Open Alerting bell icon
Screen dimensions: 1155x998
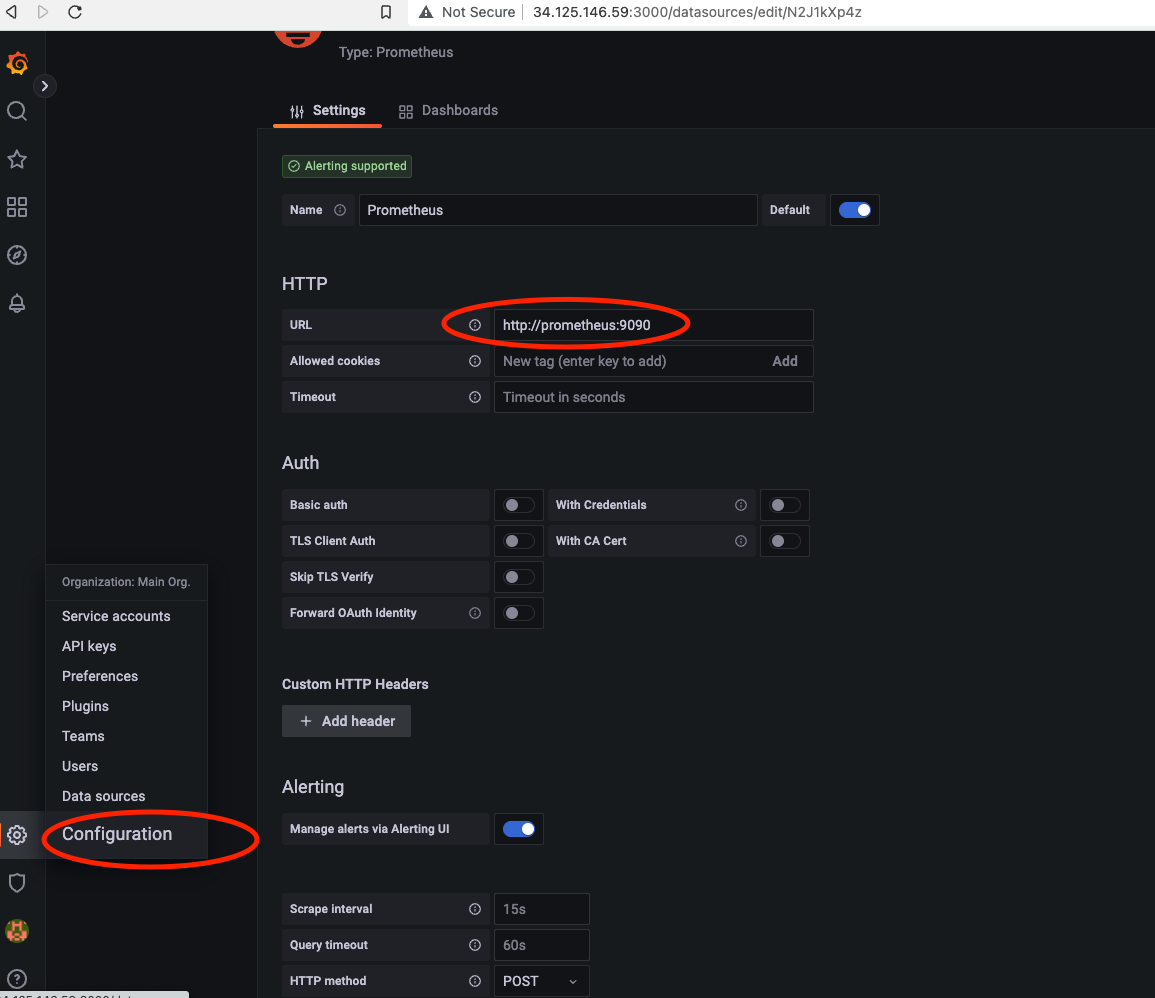click(17, 303)
